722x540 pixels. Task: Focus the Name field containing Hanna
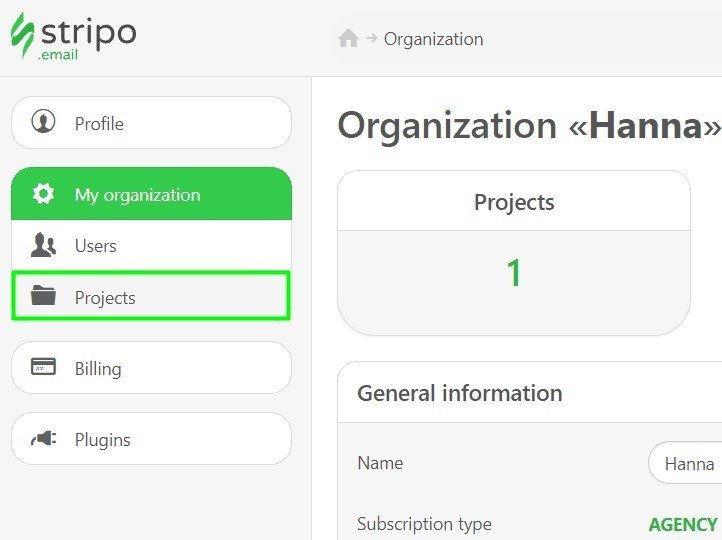coord(685,463)
